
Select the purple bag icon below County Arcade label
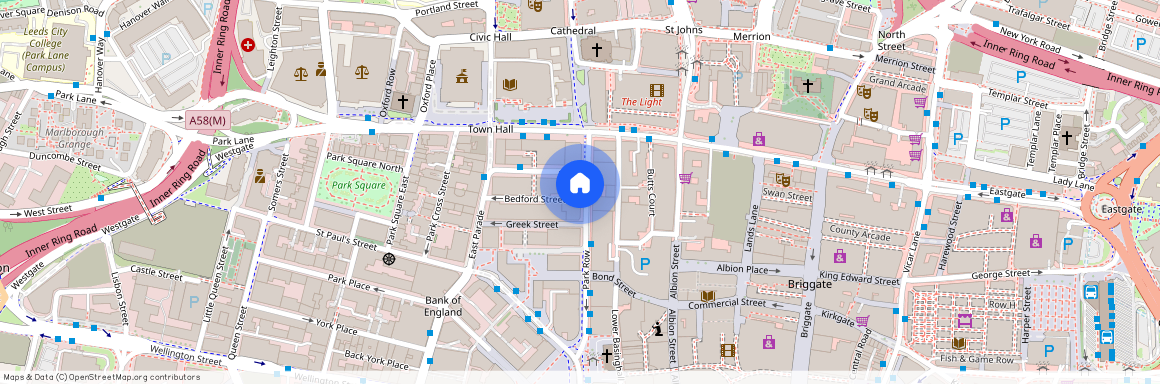[839, 256]
